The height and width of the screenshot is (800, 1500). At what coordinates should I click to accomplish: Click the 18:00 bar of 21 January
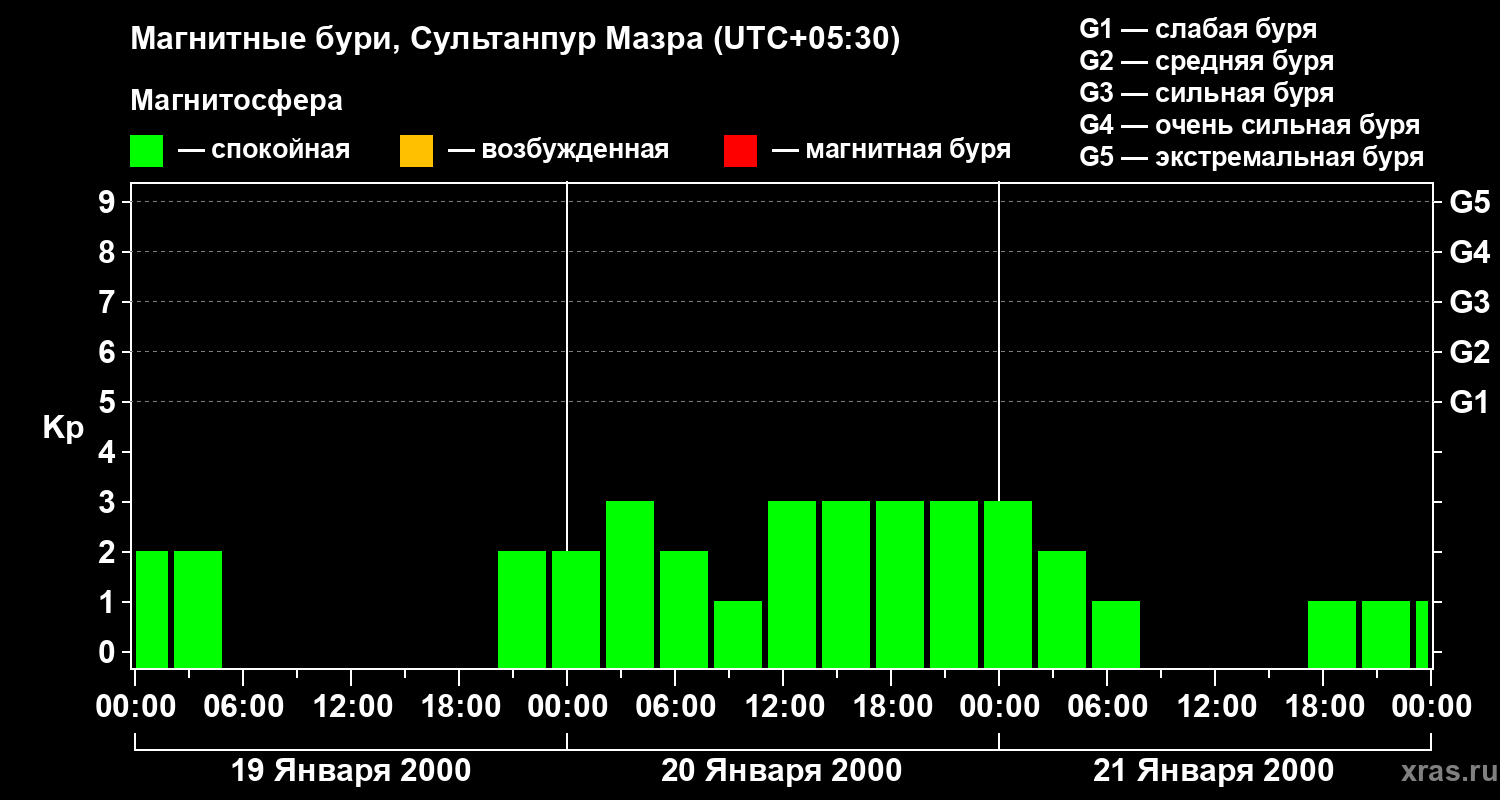point(1332,635)
